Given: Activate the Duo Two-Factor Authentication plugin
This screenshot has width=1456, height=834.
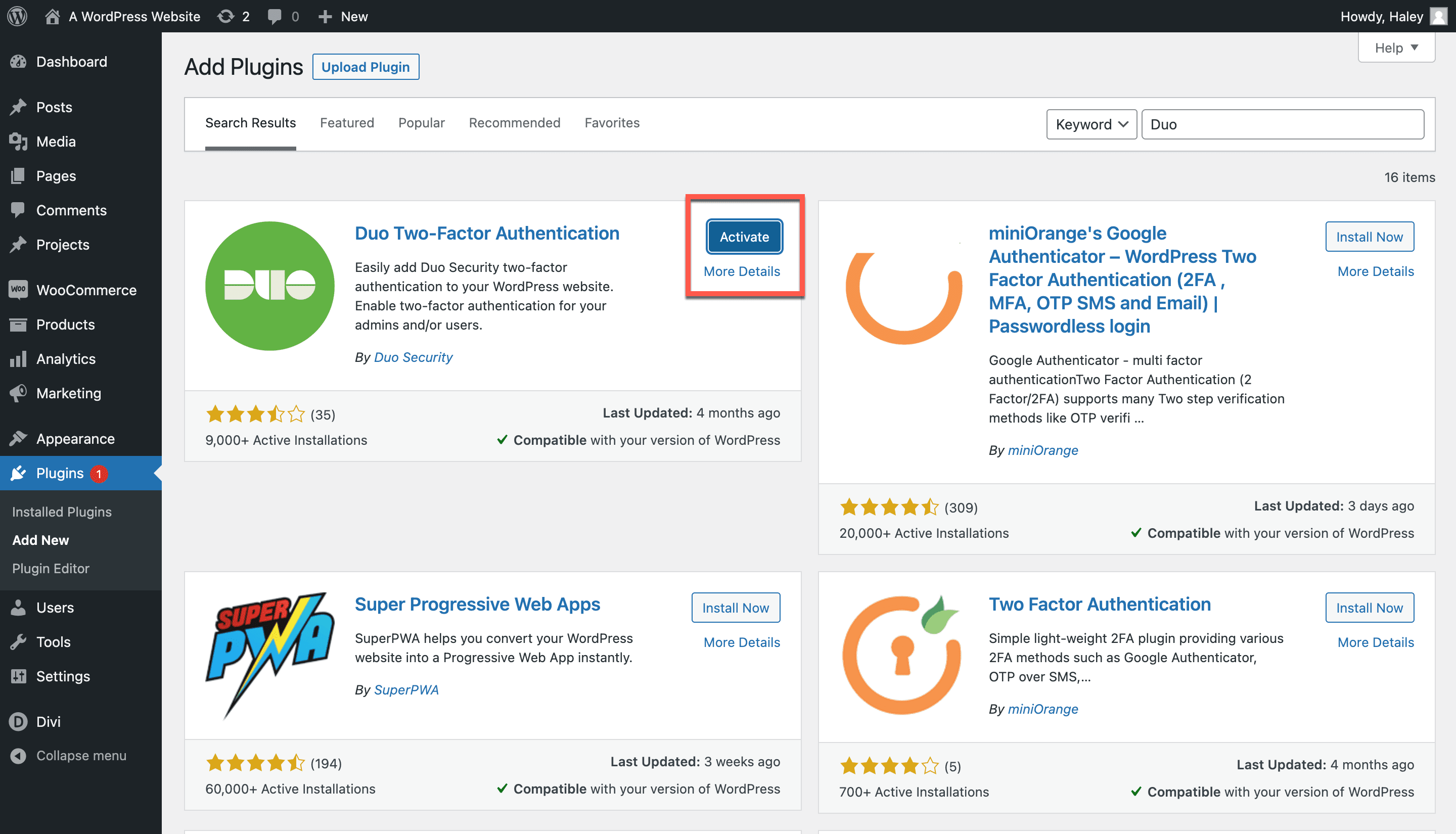Looking at the screenshot, I should (744, 237).
